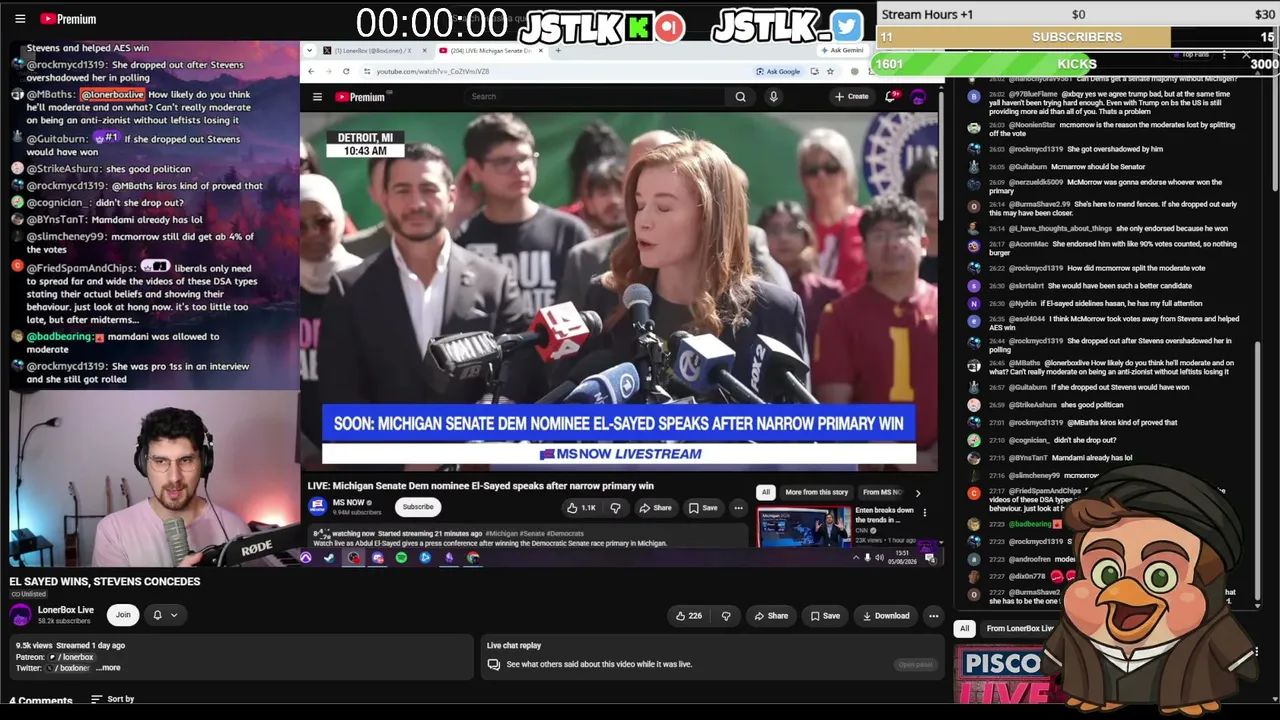
Task: Select the inner 'All' related videos chip
Action: pyautogui.click(x=766, y=492)
